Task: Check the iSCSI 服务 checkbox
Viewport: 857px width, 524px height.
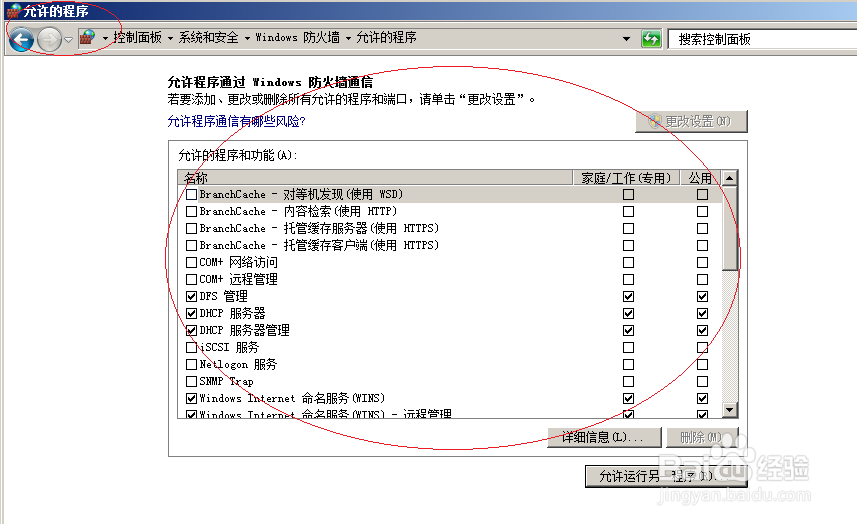Action: [x=191, y=347]
